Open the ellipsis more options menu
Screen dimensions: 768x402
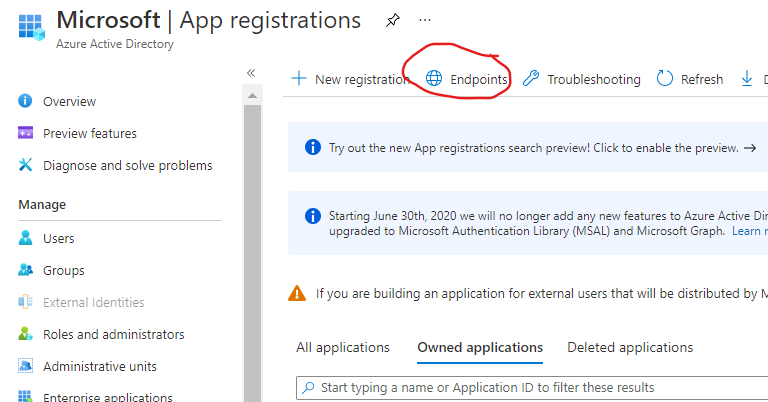coord(425,20)
